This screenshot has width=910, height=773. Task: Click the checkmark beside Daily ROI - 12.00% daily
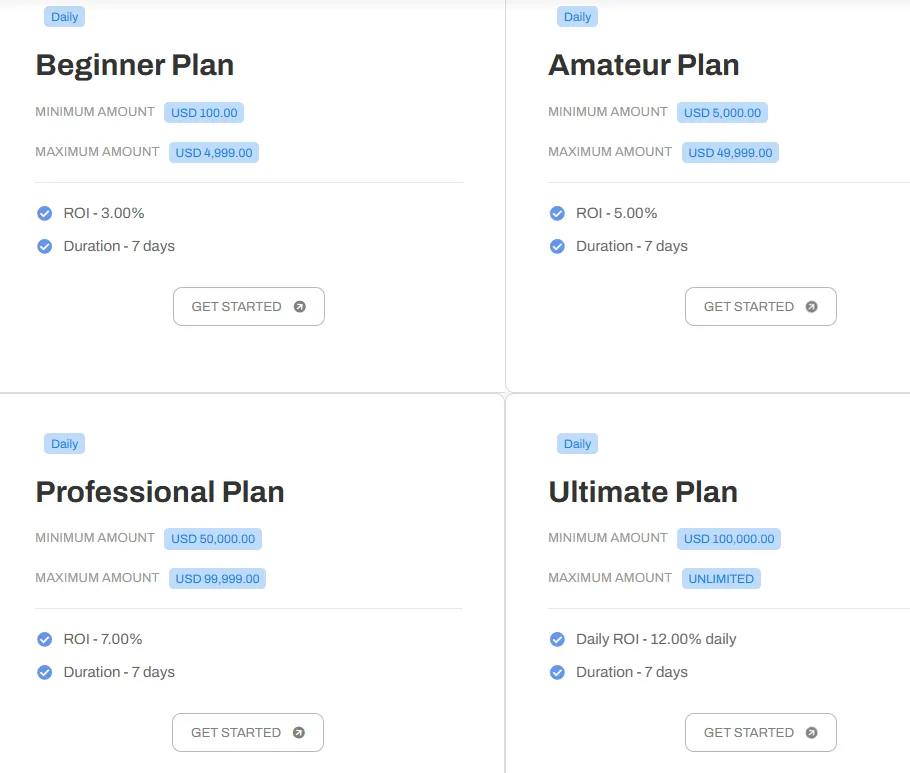click(x=557, y=639)
